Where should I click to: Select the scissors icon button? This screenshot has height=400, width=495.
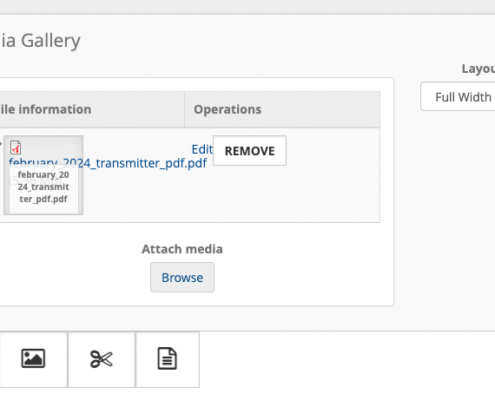[x=102, y=359]
